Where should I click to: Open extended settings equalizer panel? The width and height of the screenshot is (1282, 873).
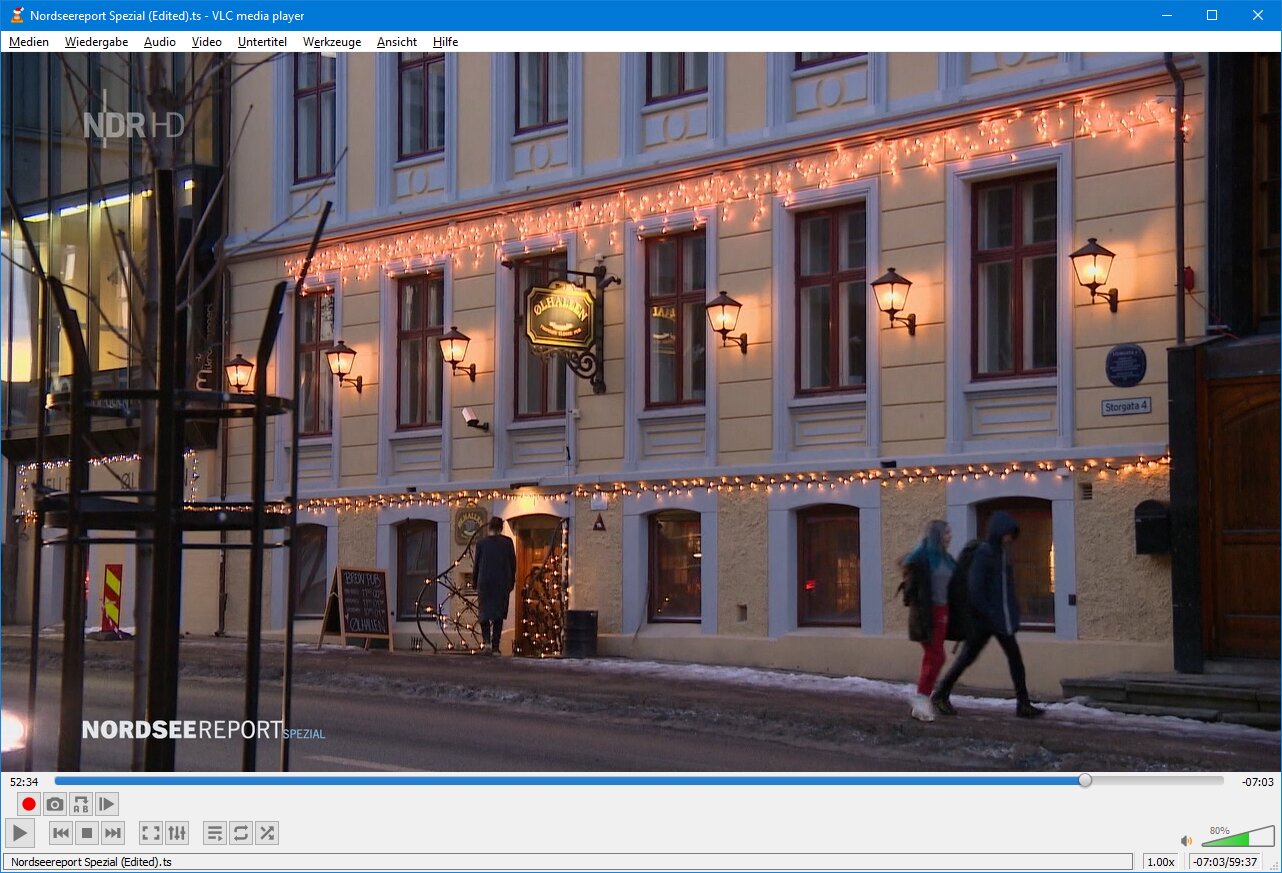[177, 833]
